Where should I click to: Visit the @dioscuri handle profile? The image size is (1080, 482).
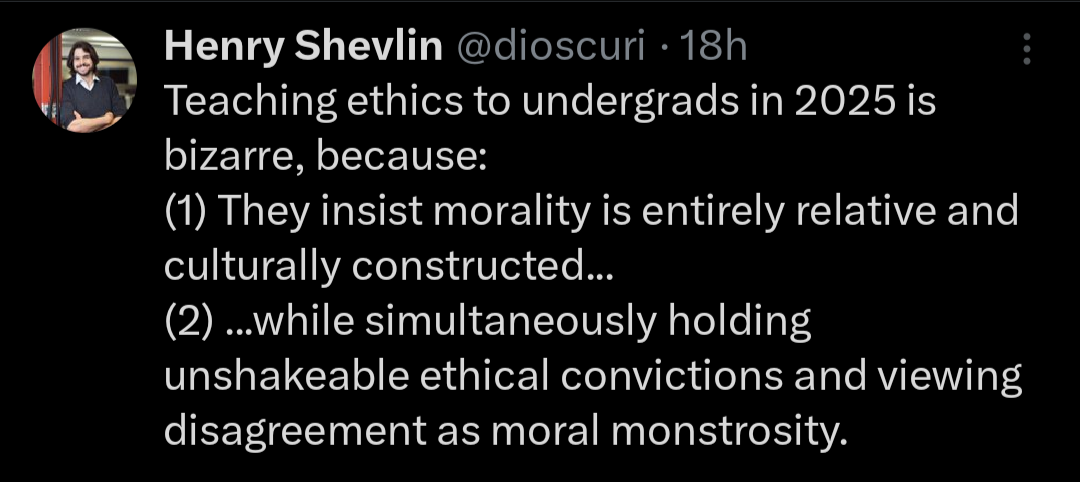pos(551,46)
